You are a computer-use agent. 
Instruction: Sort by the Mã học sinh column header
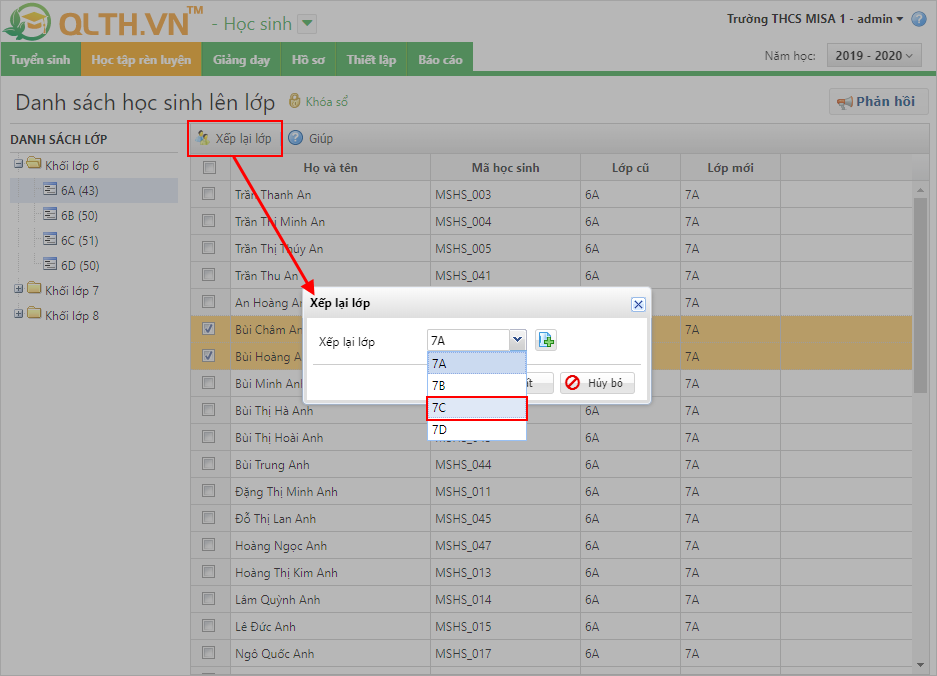pyautogui.click(x=505, y=168)
